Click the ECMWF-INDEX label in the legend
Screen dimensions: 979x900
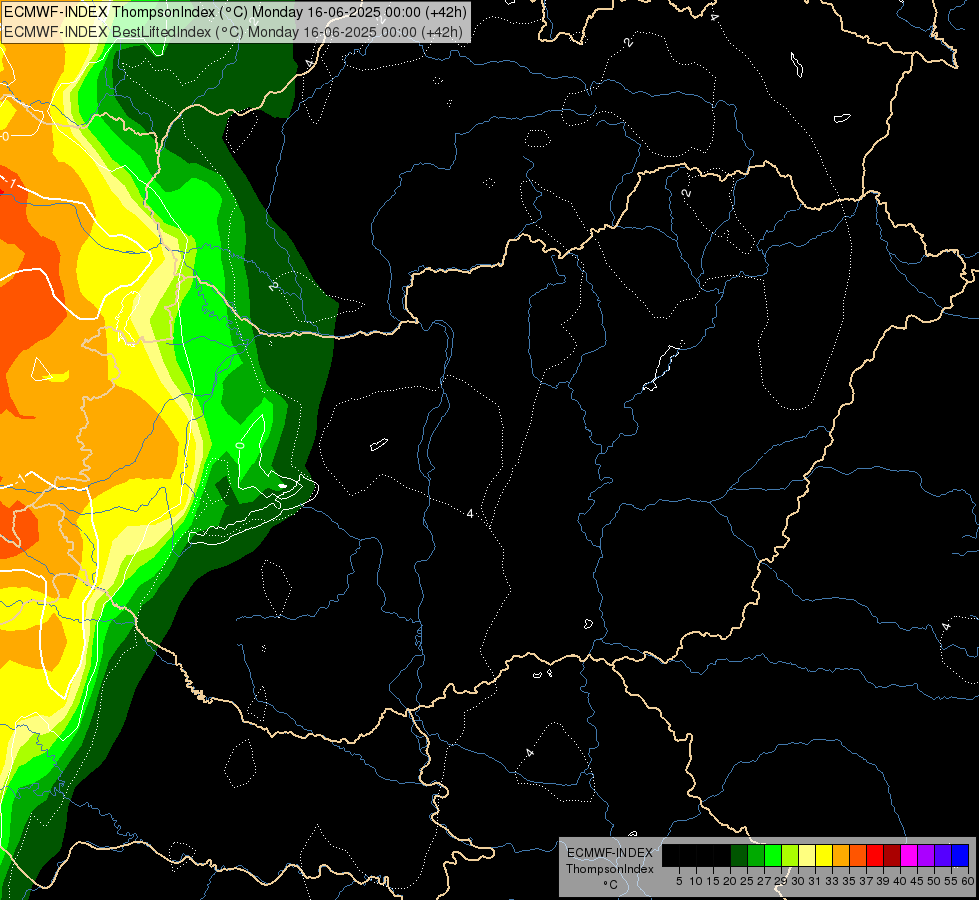(x=610, y=853)
